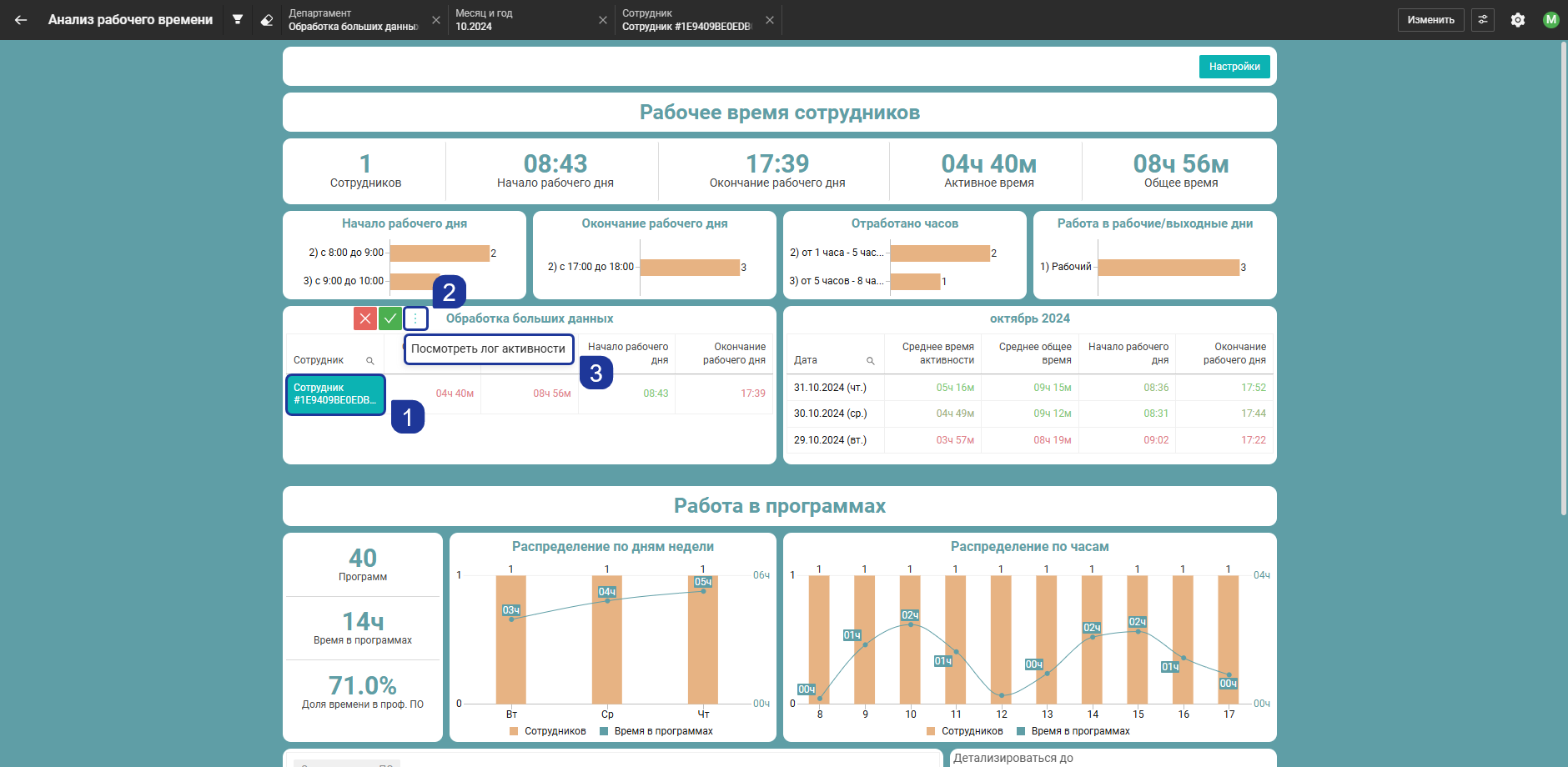Viewport: 1568px width, 767px height.
Task: Click the 'с 8:00 до 9:00' bar
Action: (440, 253)
